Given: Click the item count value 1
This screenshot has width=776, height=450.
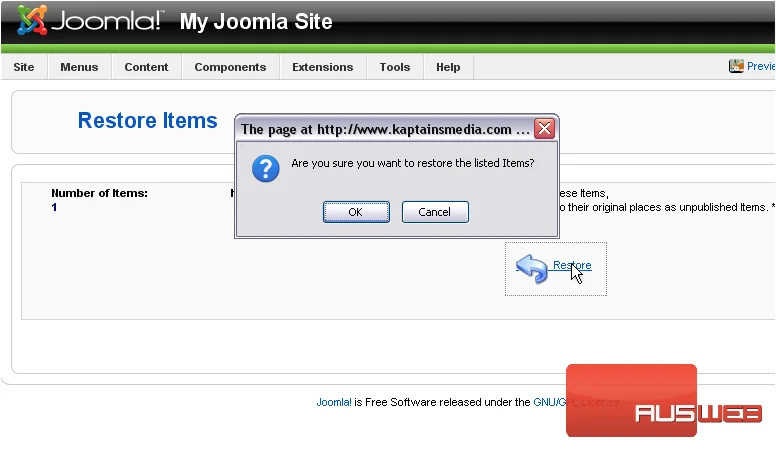Looking at the screenshot, I should (54, 207).
